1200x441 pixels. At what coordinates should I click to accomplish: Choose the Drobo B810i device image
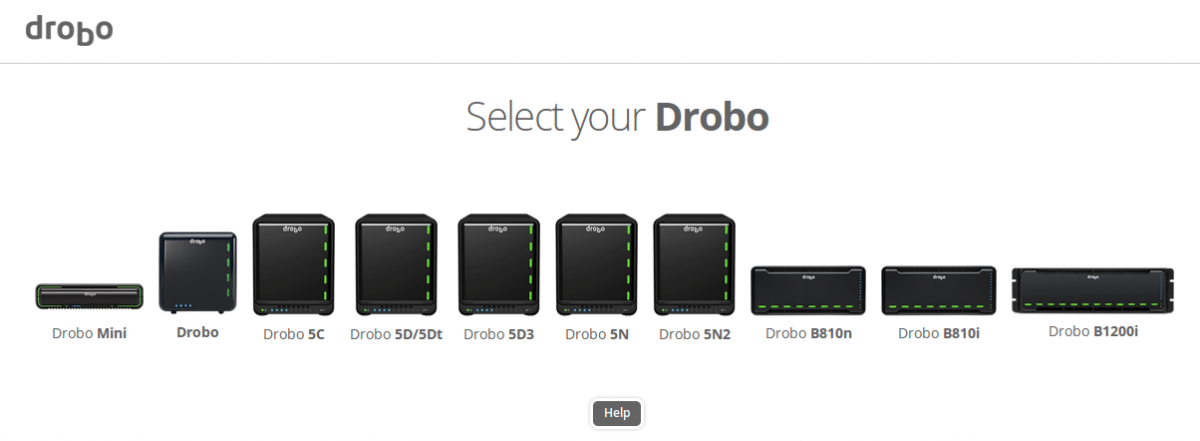click(938, 291)
